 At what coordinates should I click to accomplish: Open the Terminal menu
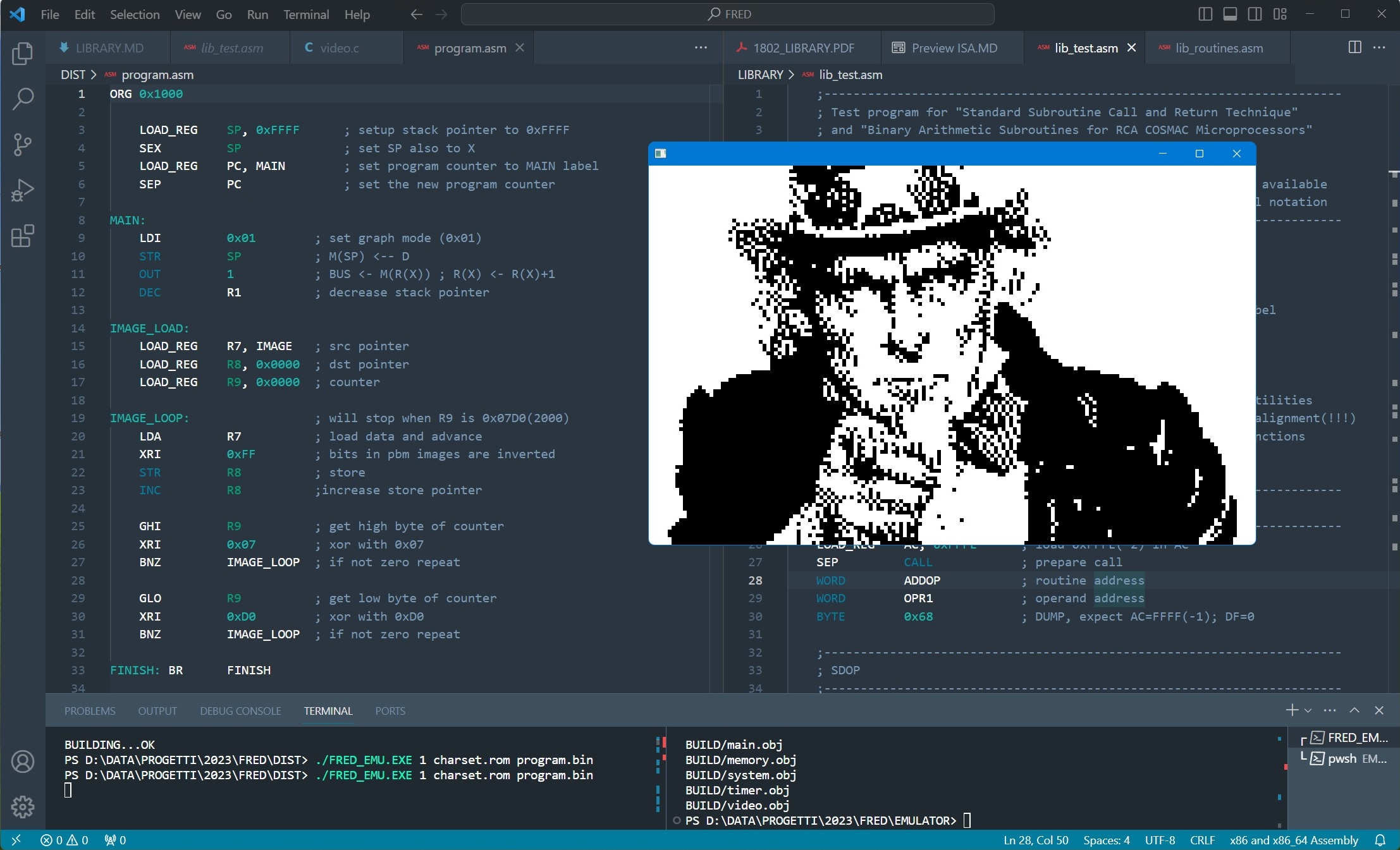click(x=306, y=14)
